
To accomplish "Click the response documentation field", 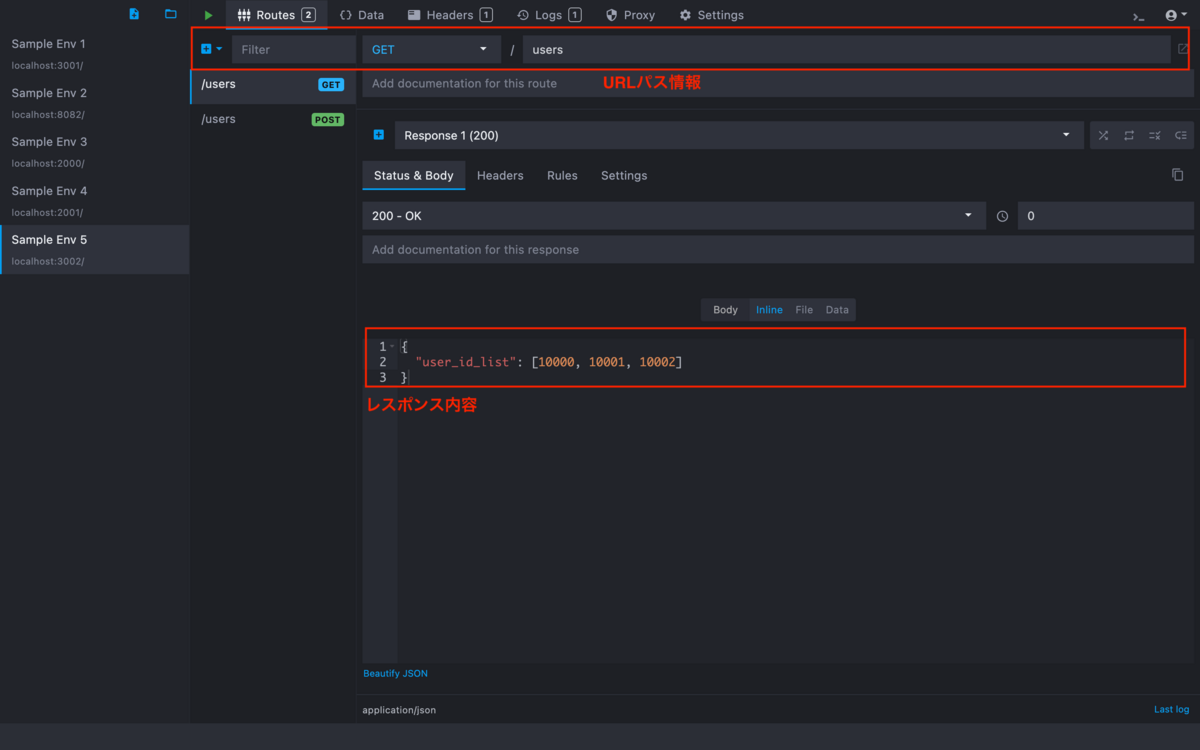I will click(x=778, y=249).
